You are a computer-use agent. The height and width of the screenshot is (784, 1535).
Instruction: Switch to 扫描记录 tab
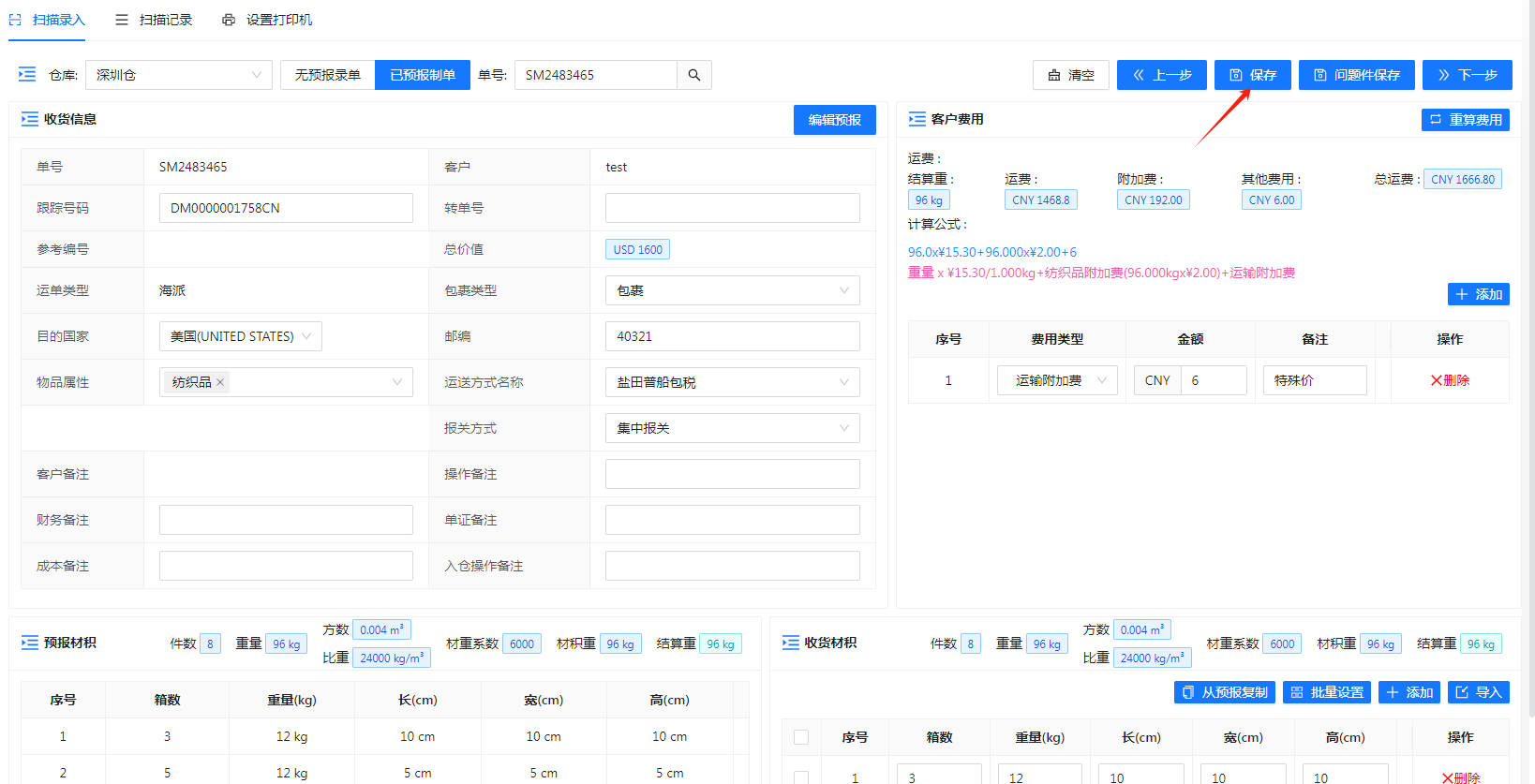[x=154, y=20]
